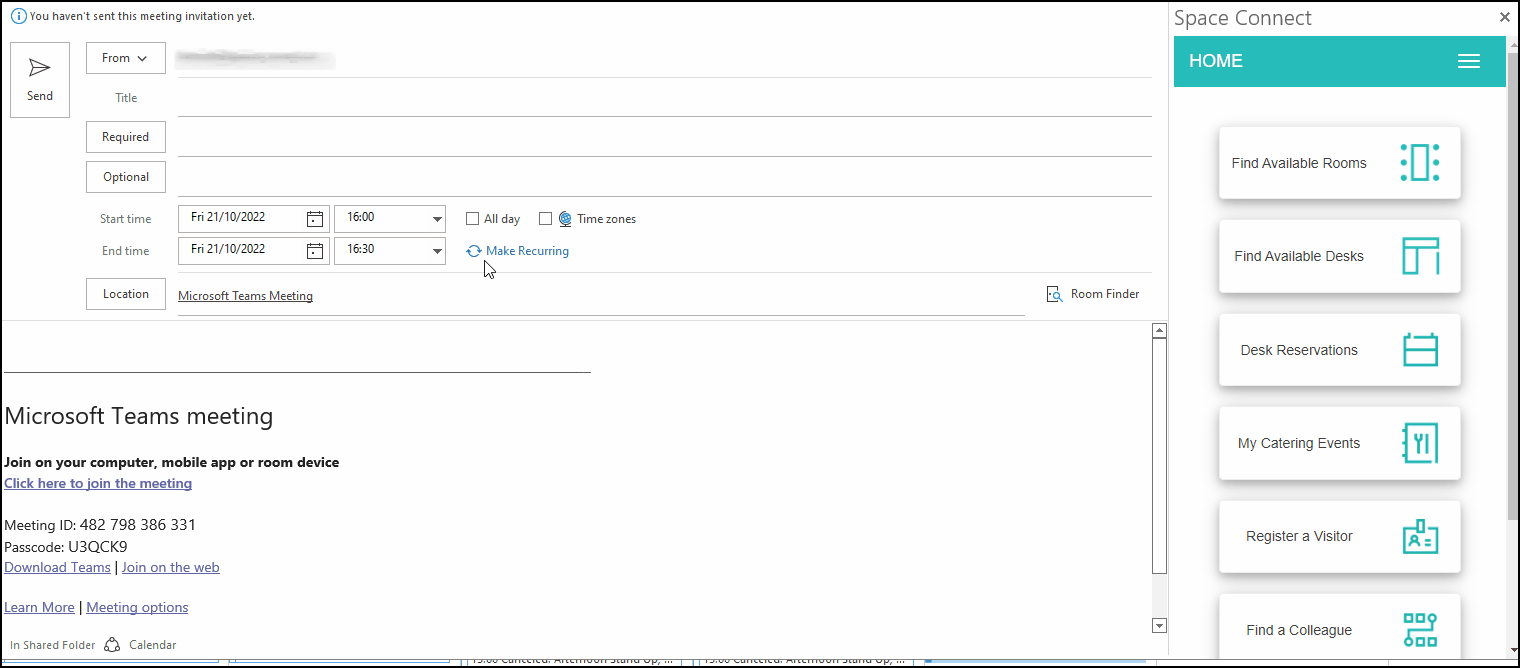Image resolution: width=1520 pixels, height=668 pixels.
Task: Open the From account dropdown
Action: click(x=126, y=58)
